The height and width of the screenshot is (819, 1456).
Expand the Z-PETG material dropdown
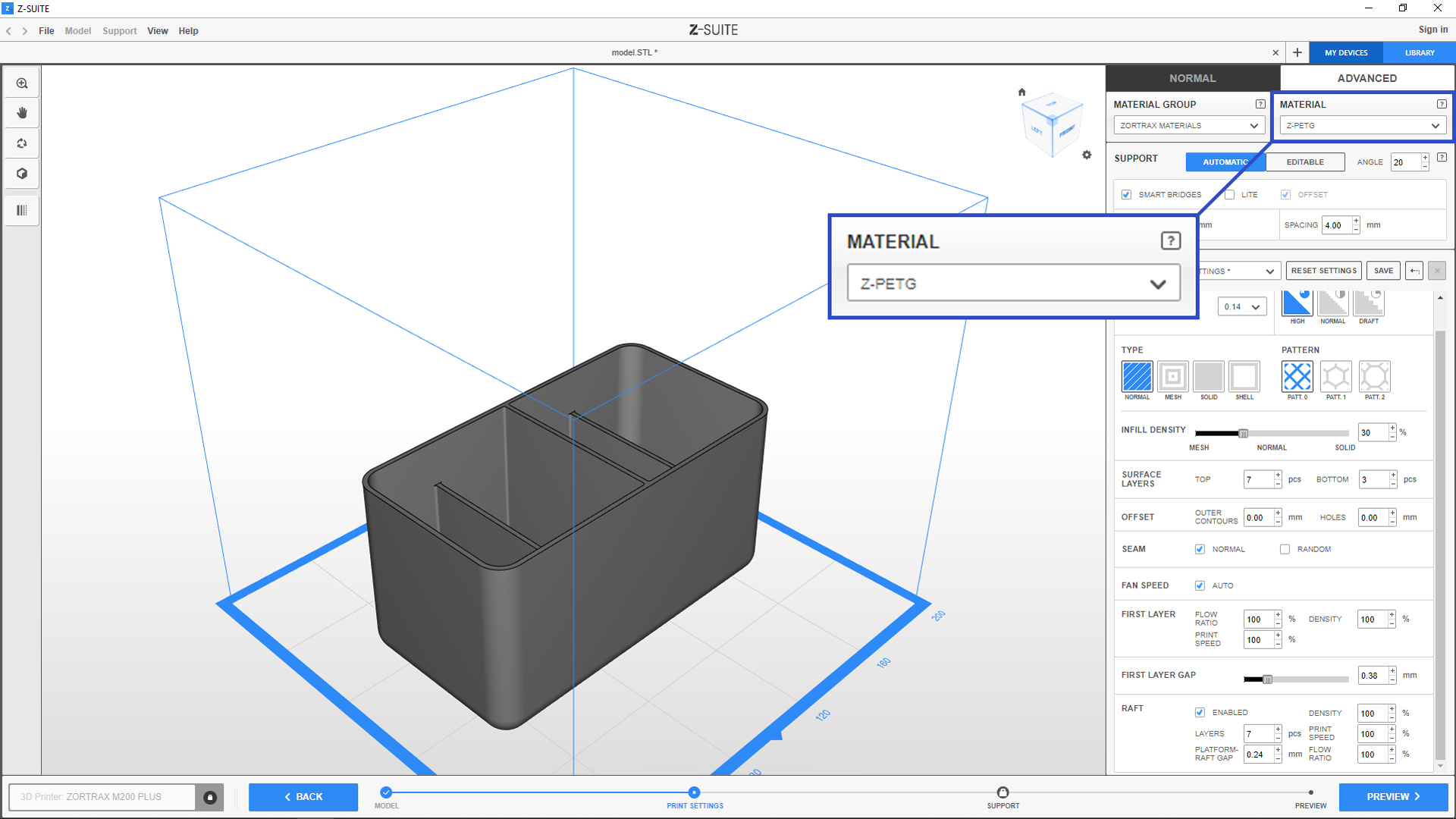[1363, 126]
